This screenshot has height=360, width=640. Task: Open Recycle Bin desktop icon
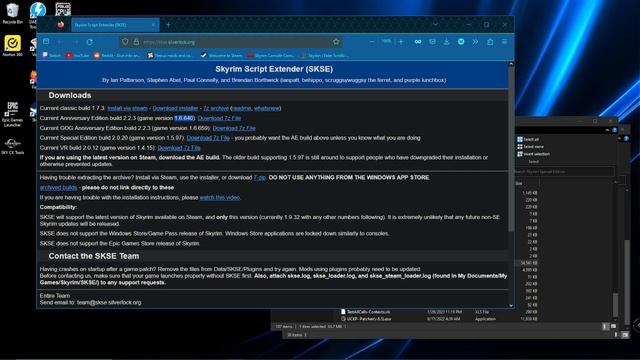coord(12,13)
